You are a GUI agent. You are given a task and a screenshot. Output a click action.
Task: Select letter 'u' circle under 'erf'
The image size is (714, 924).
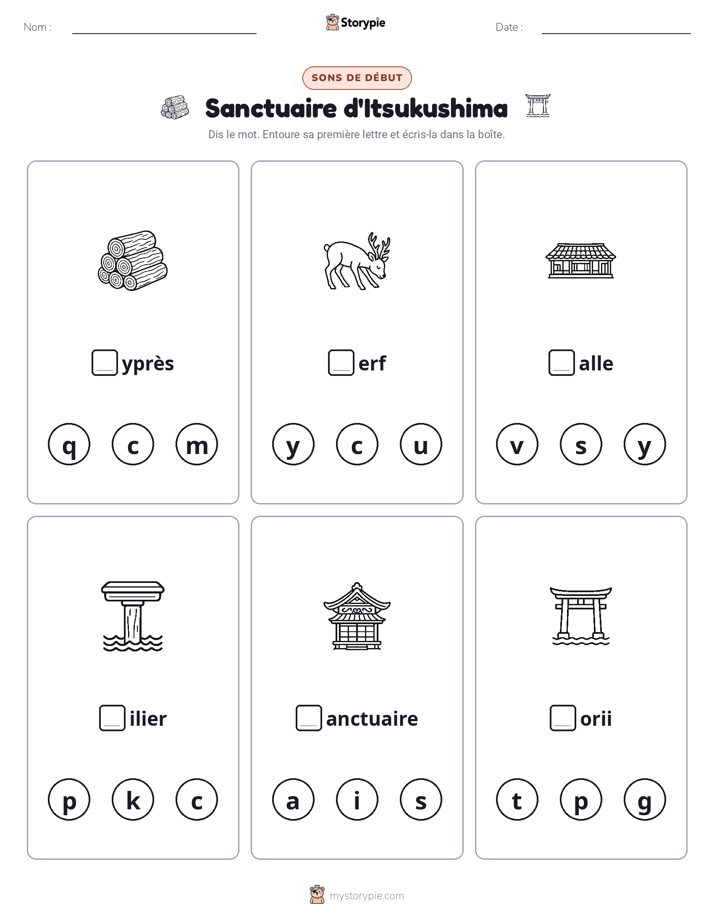(421, 445)
